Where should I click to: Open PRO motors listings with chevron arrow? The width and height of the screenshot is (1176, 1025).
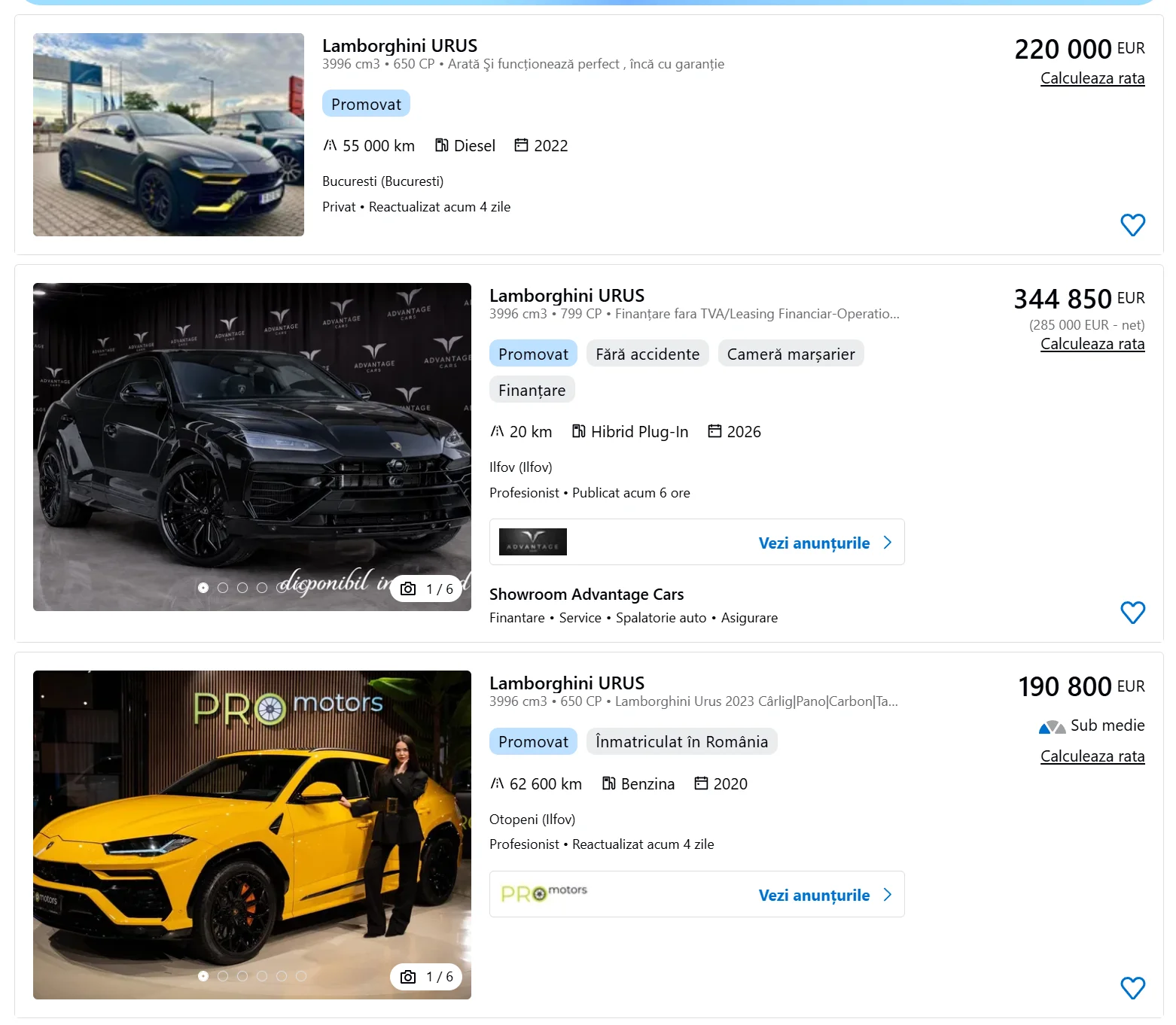[888, 895]
